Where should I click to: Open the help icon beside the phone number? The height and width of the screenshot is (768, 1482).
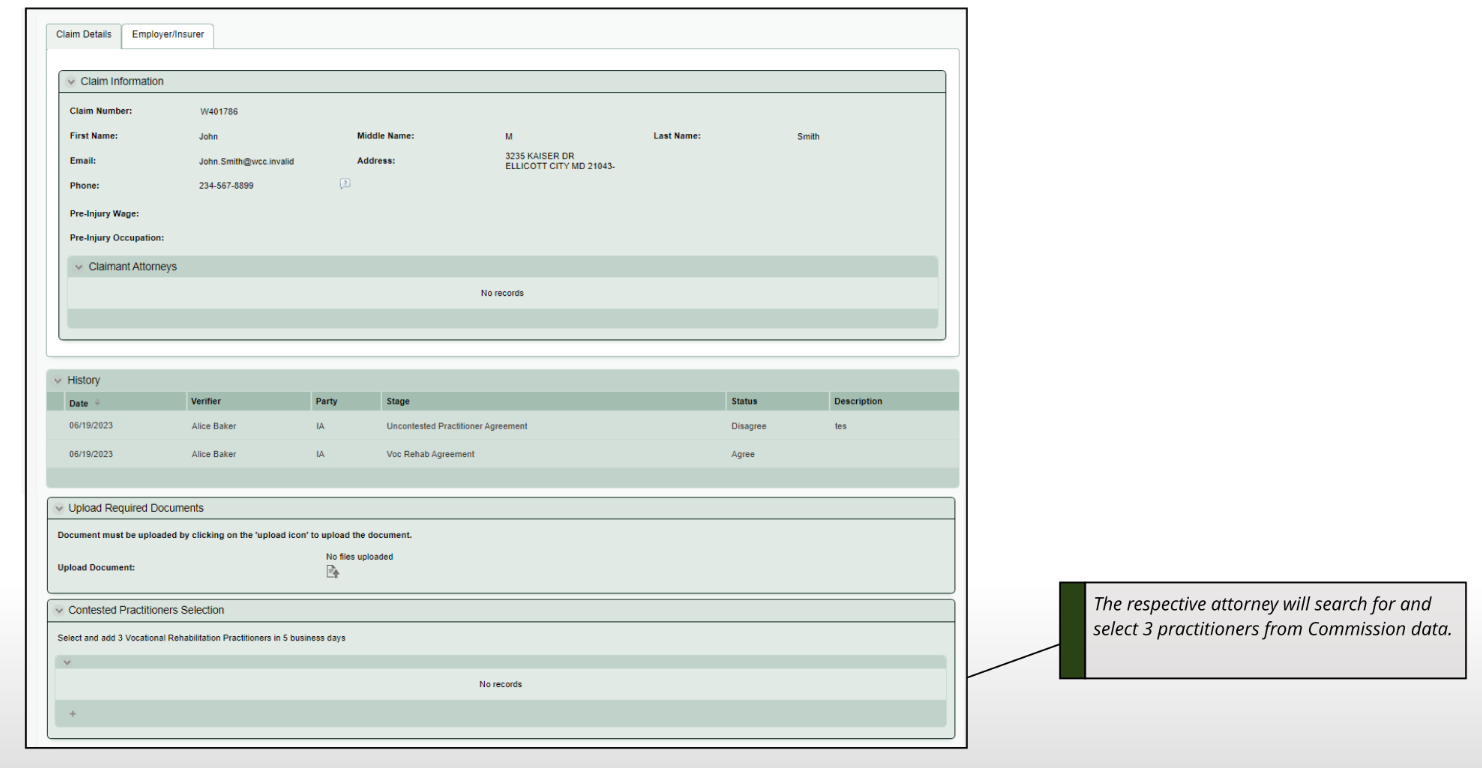[x=344, y=183]
